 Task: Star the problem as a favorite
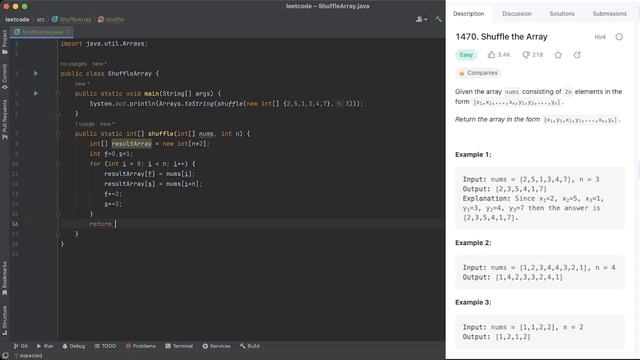click(558, 55)
